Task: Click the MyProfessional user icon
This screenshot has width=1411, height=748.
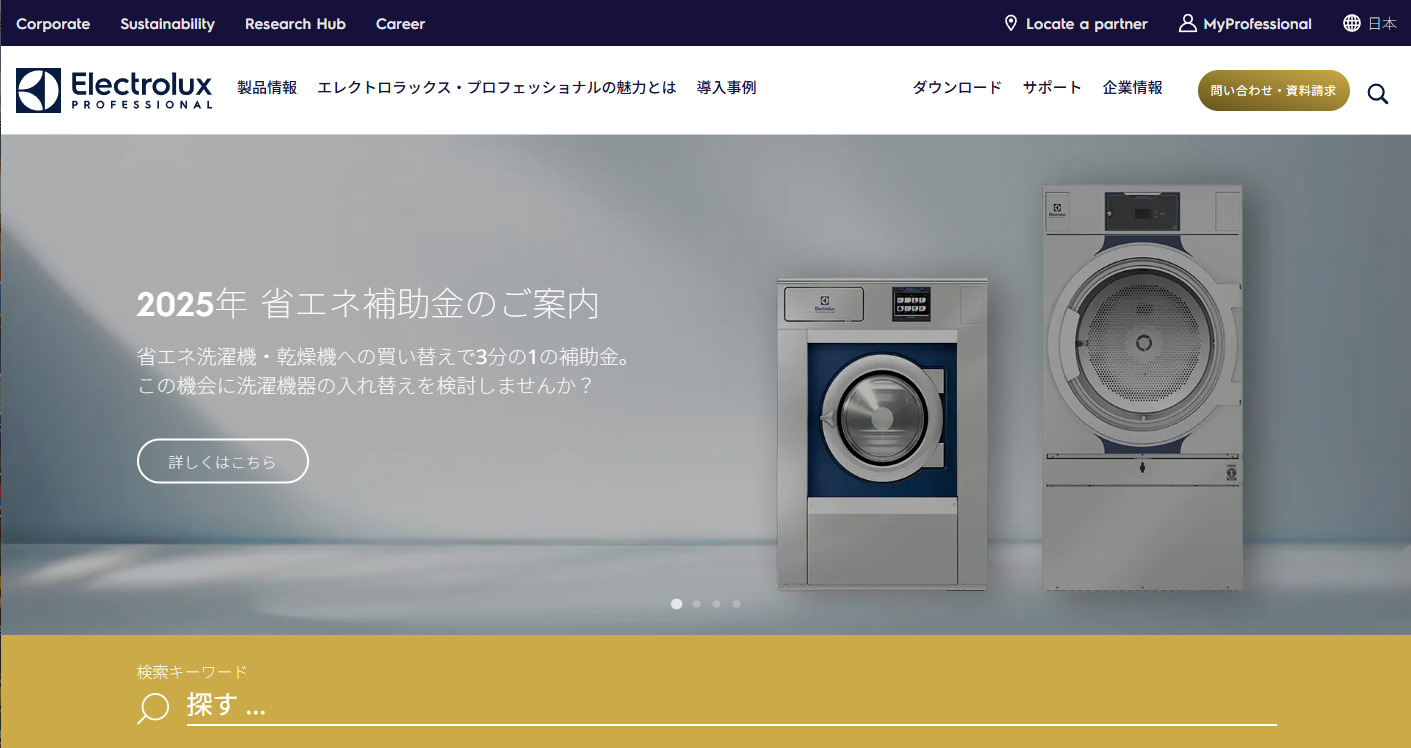Action: click(1187, 23)
